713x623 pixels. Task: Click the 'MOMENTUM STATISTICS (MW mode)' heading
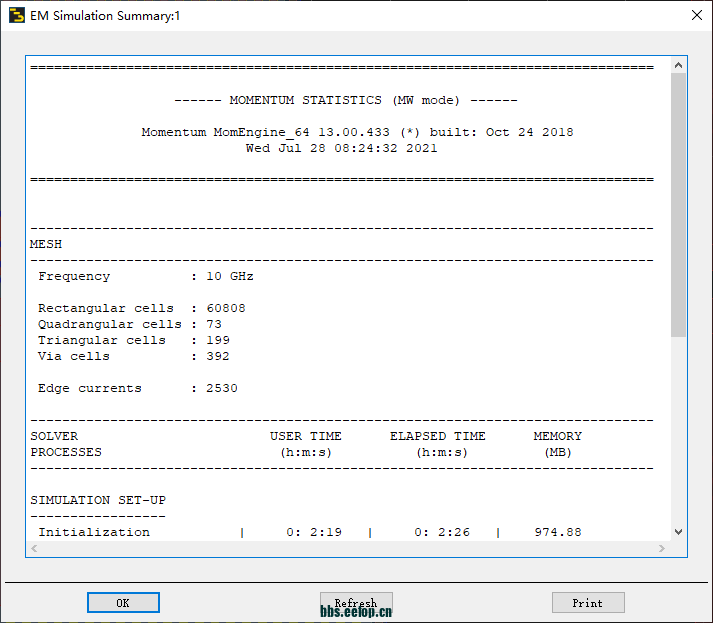[x=346, y=100]
